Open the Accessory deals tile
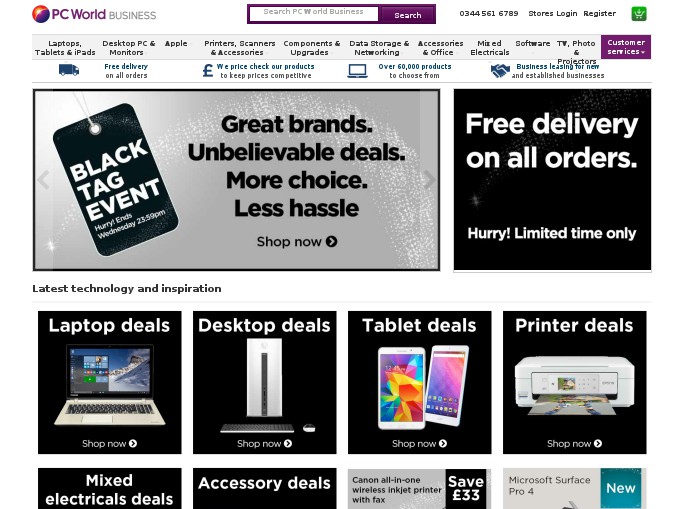Screen dimensions: 683x509 pyautogui.click(x=264, y=489)
